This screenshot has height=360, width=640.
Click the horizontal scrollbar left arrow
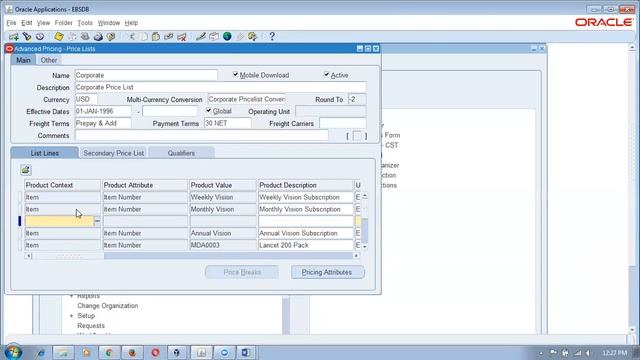click(28, 256)
